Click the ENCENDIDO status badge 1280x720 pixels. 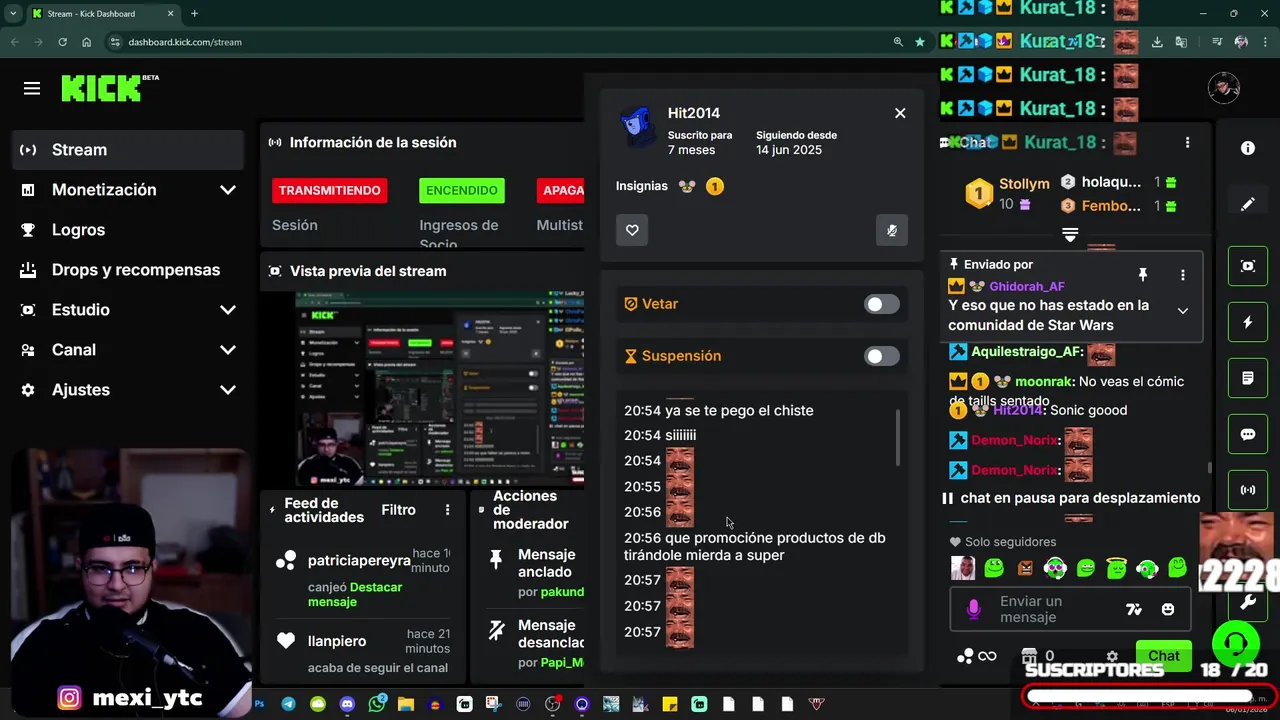click(x=462, y=190)
